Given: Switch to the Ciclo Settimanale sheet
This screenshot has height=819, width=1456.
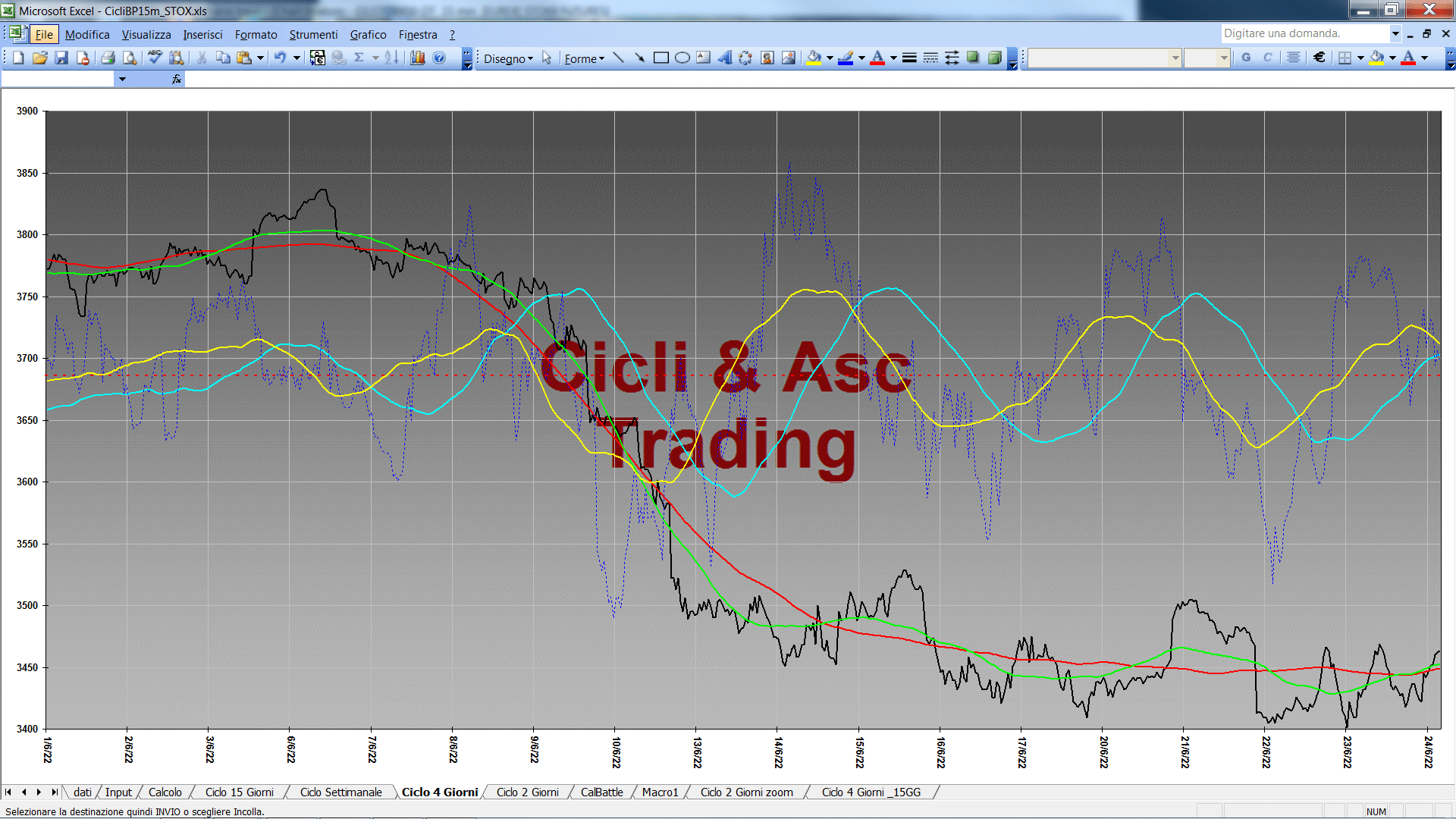Looking at the screenshot, I should [341, 792].
